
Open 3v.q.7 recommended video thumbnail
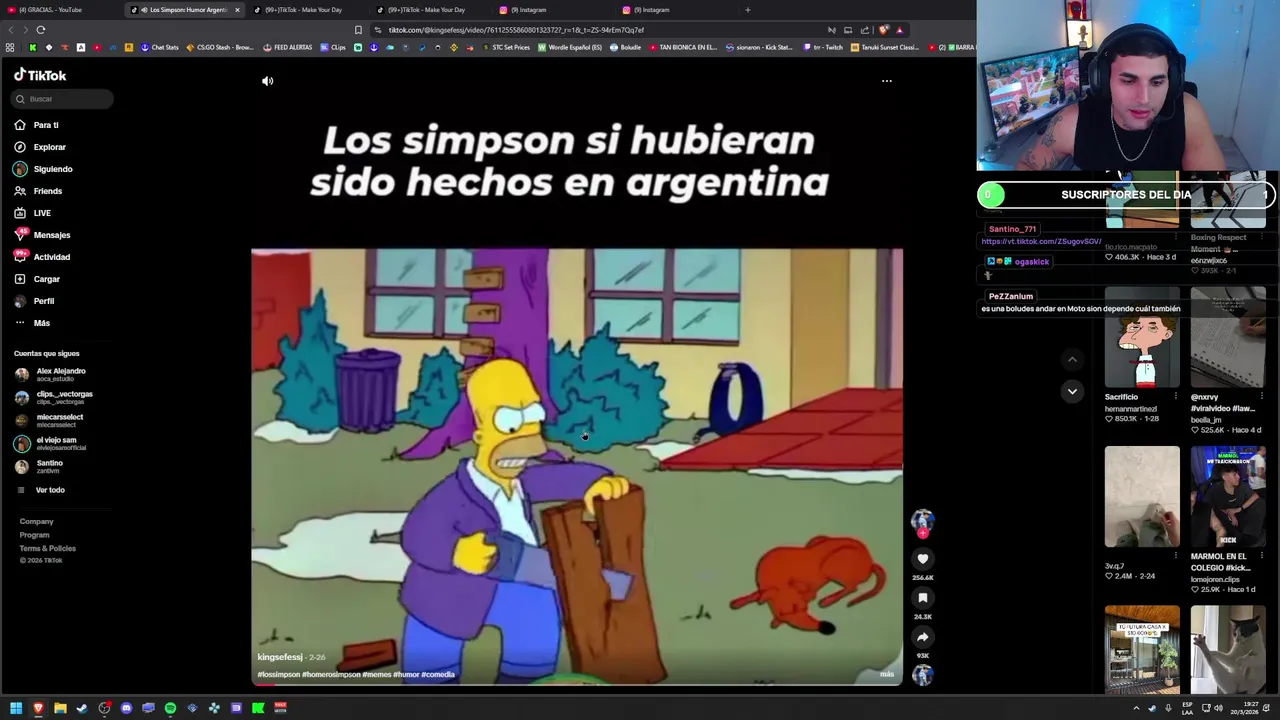coord(1142,497)
